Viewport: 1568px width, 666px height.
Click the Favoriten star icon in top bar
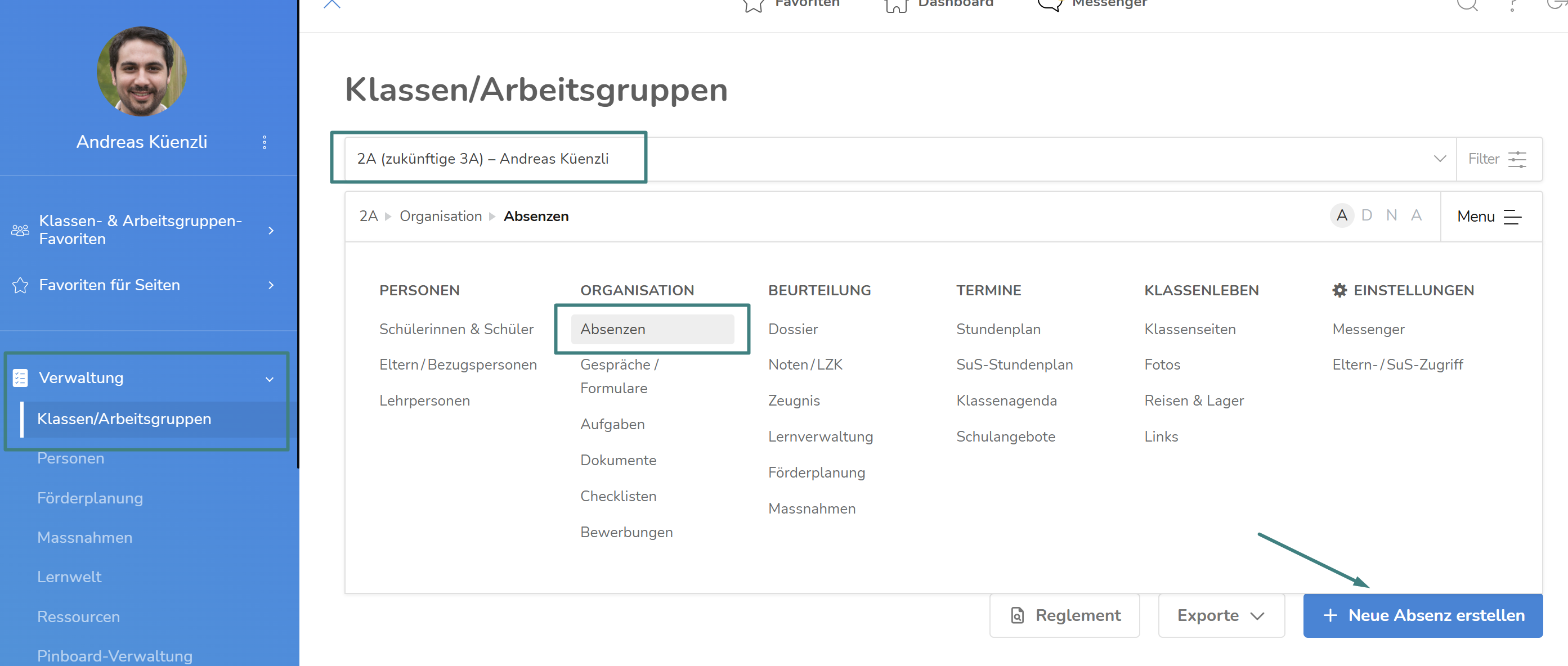click(753, 5)
